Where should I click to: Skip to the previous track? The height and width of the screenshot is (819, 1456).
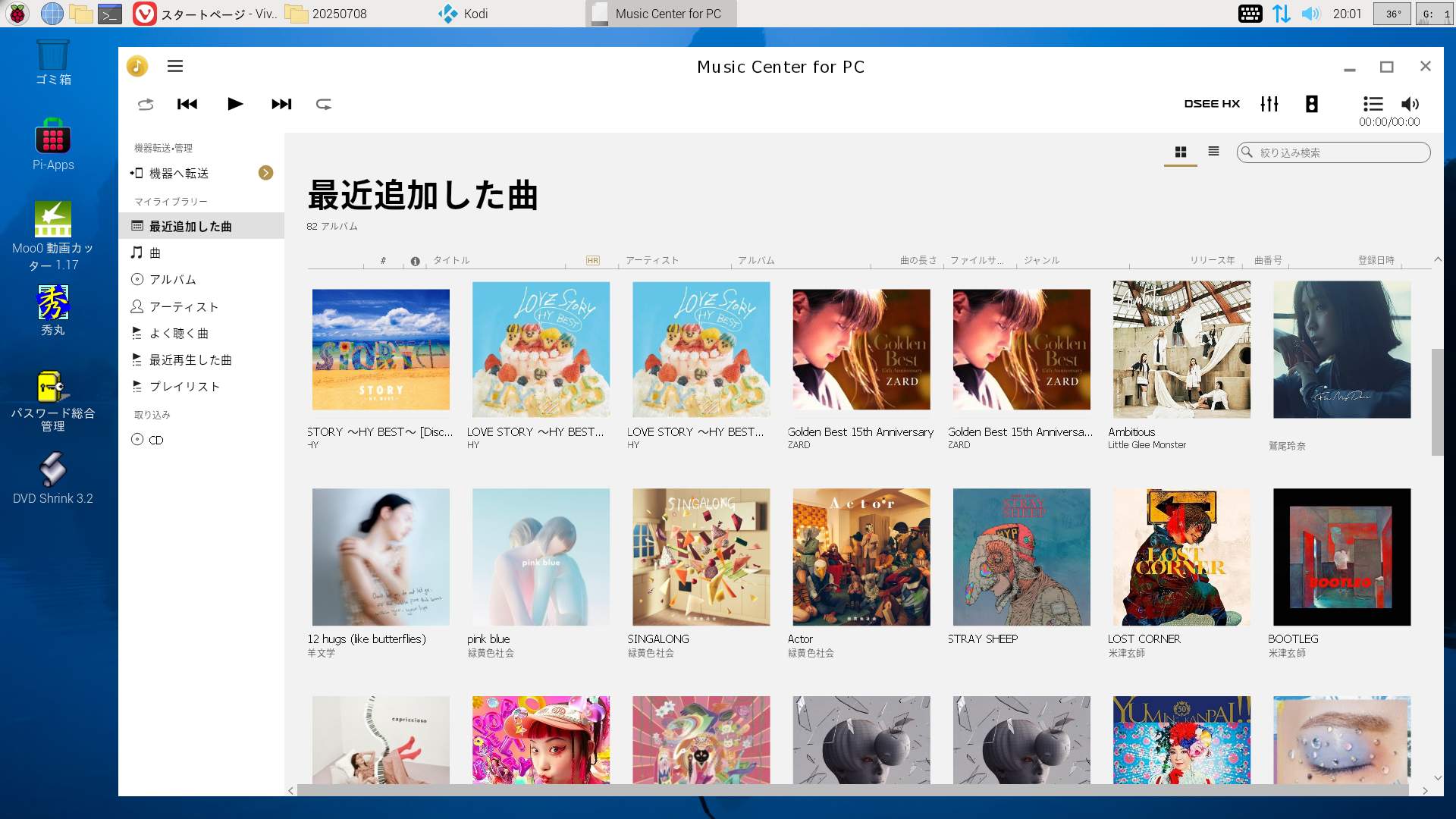(187, 104)
